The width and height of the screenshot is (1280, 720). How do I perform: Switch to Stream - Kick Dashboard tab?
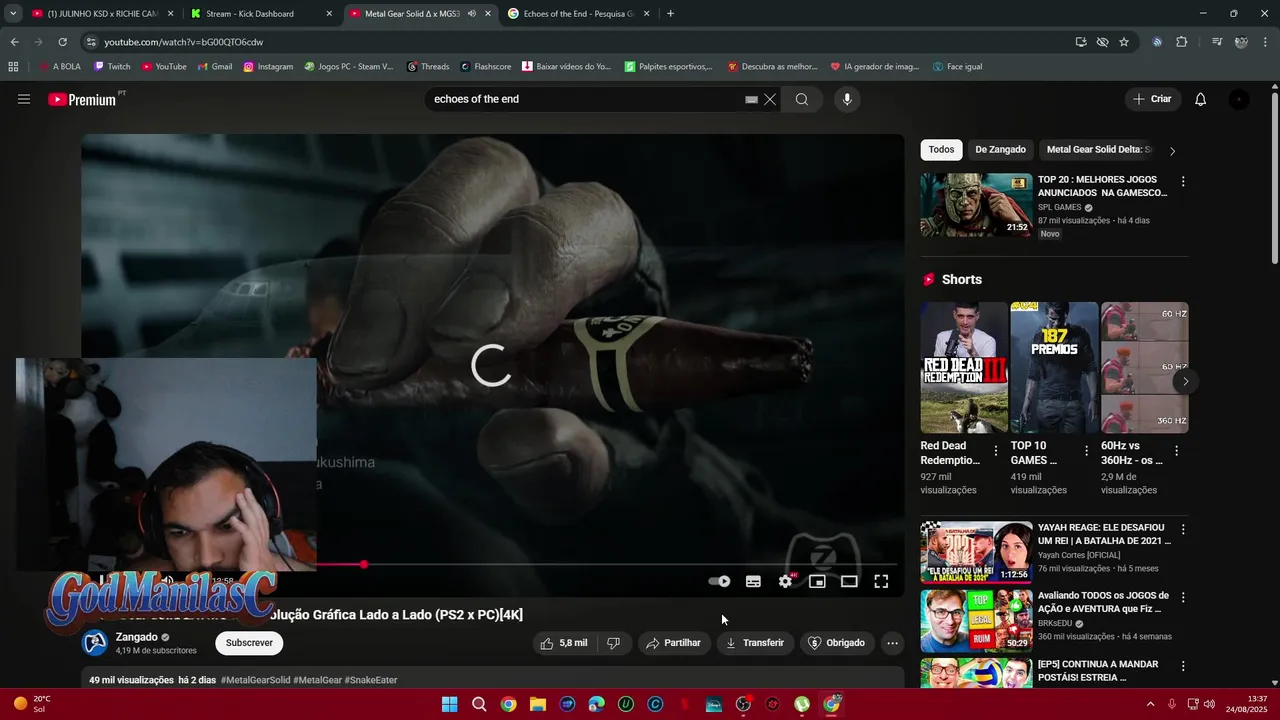tap(261, 14)
